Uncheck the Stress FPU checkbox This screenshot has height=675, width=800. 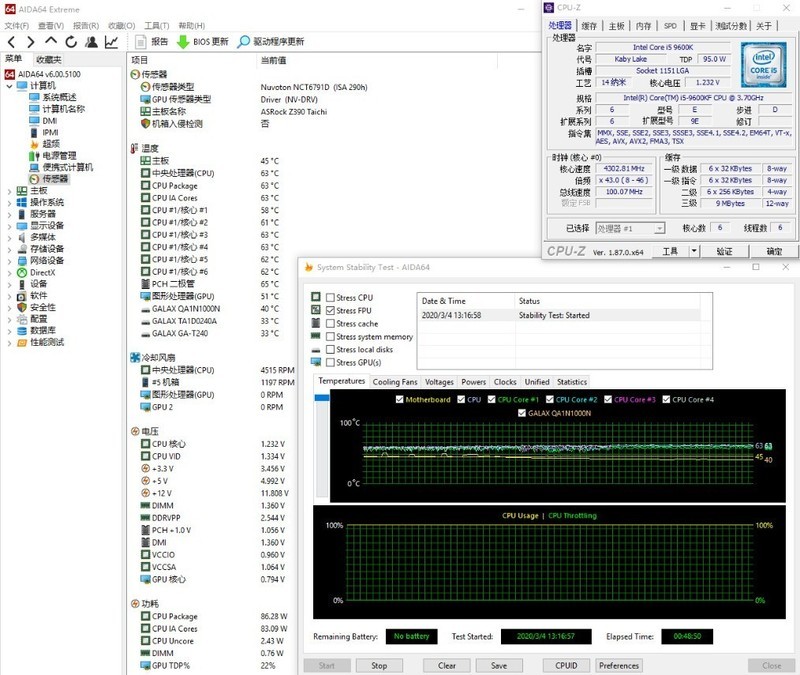point(331,311)
